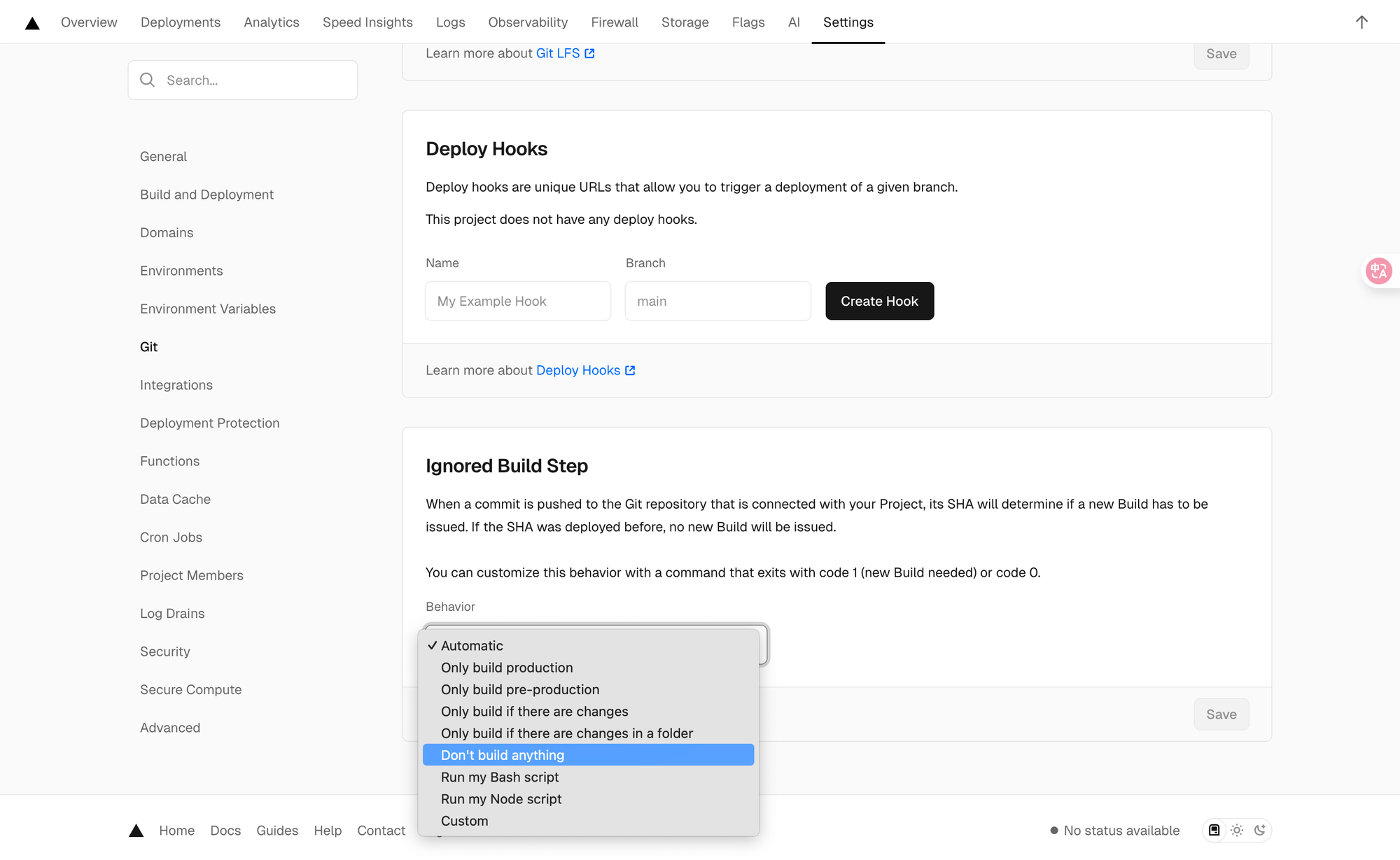Click the footer Vercel triangle logo
Screen dimensions: 1400x860
pyautogui.click(x=136, y=831)
